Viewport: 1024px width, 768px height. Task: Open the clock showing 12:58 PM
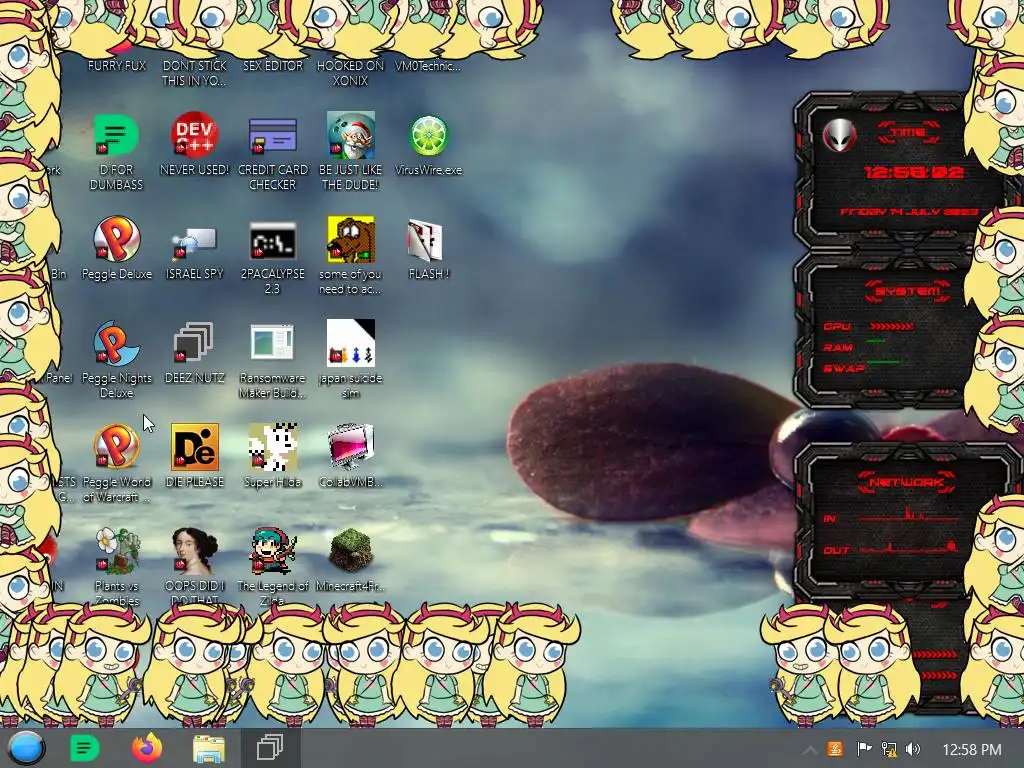click(972, 750)
